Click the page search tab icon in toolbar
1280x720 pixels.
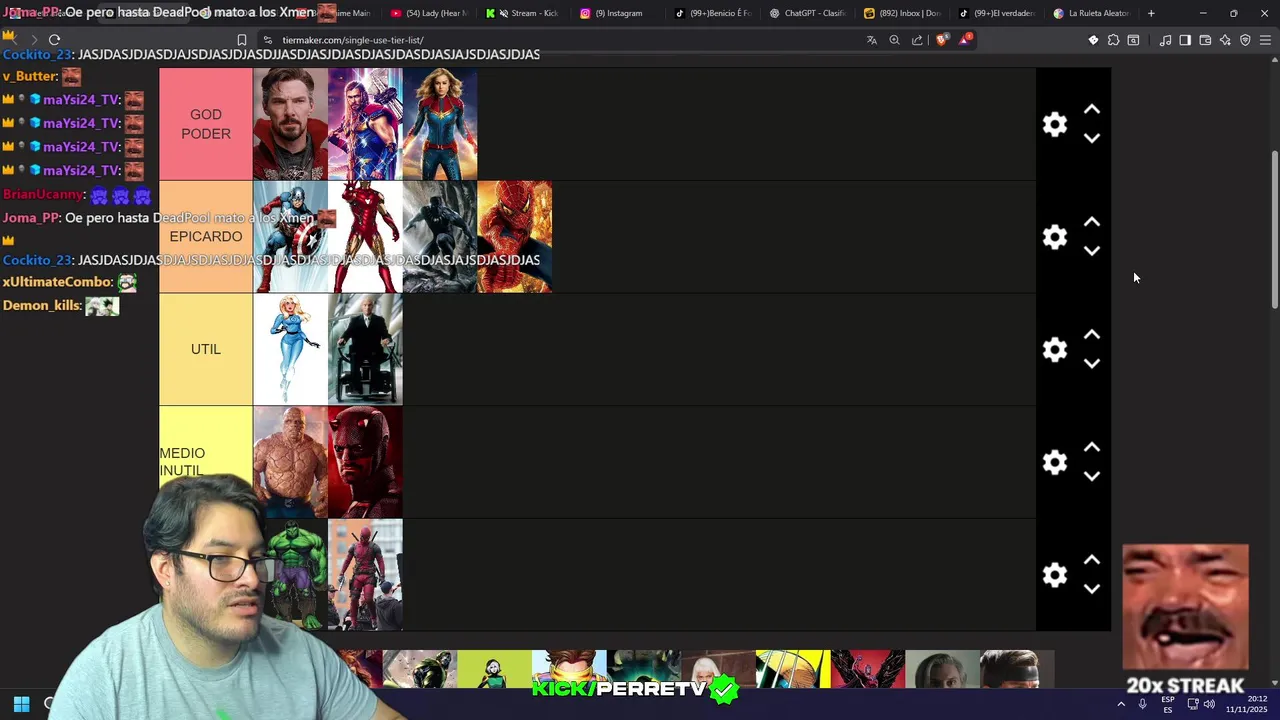1133,40
